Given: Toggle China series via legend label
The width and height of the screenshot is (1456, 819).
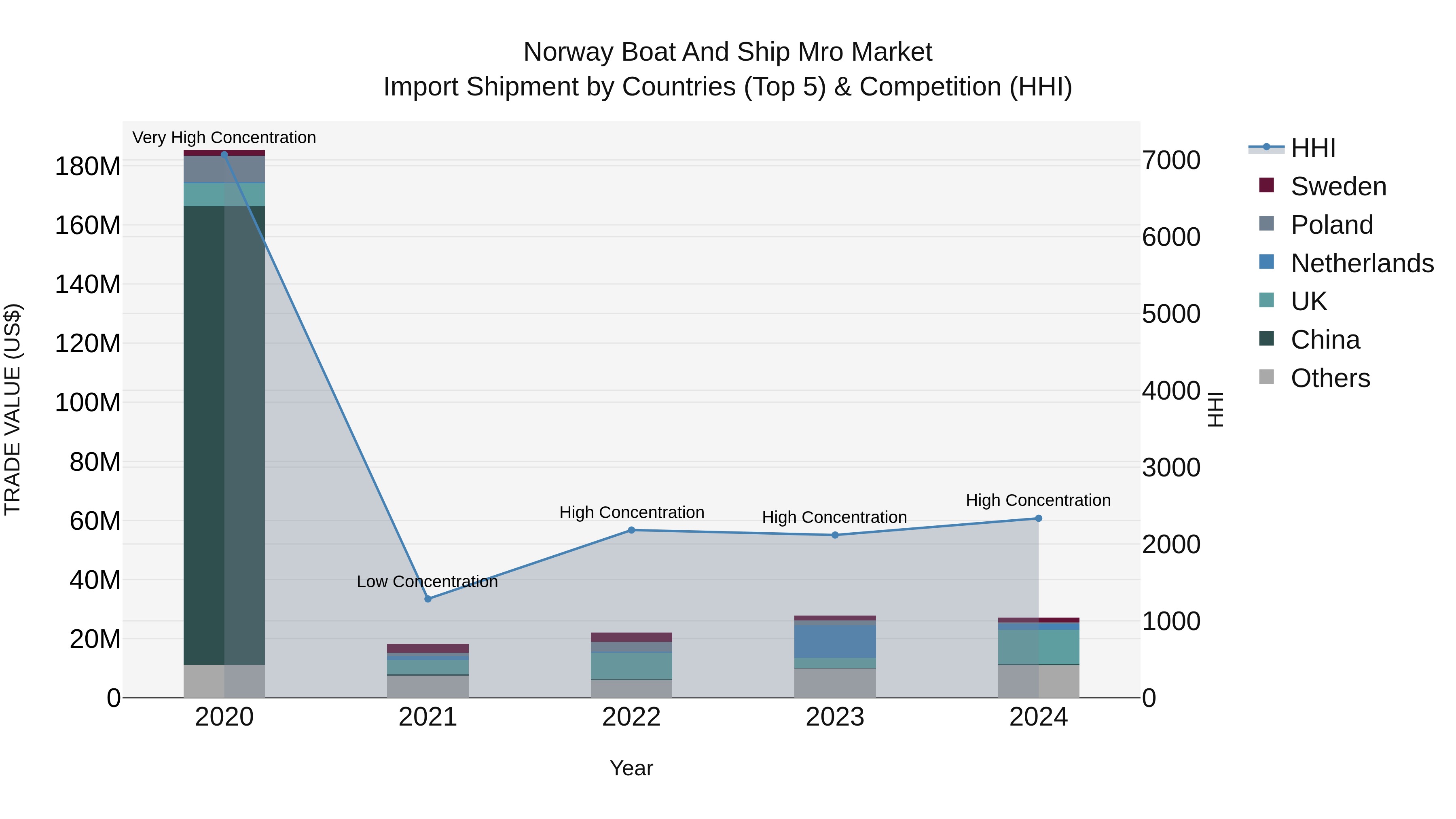Looking at the screenshot, I should pos(1325,340).
